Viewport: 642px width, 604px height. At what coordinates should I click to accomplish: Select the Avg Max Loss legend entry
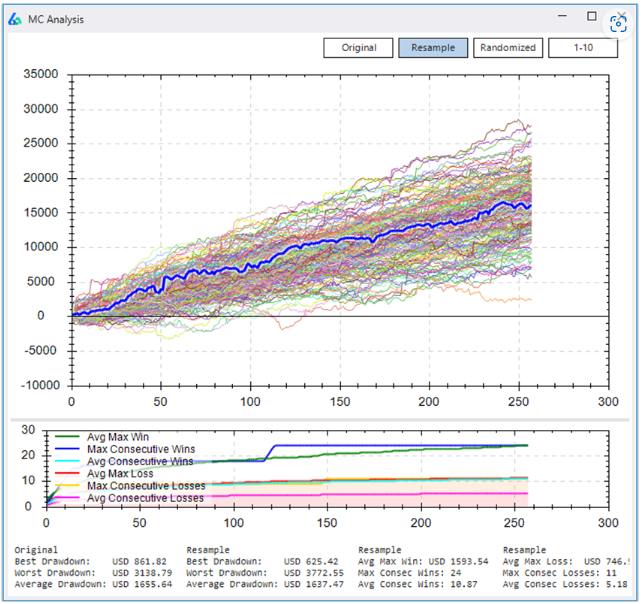(x=118, y=473)
